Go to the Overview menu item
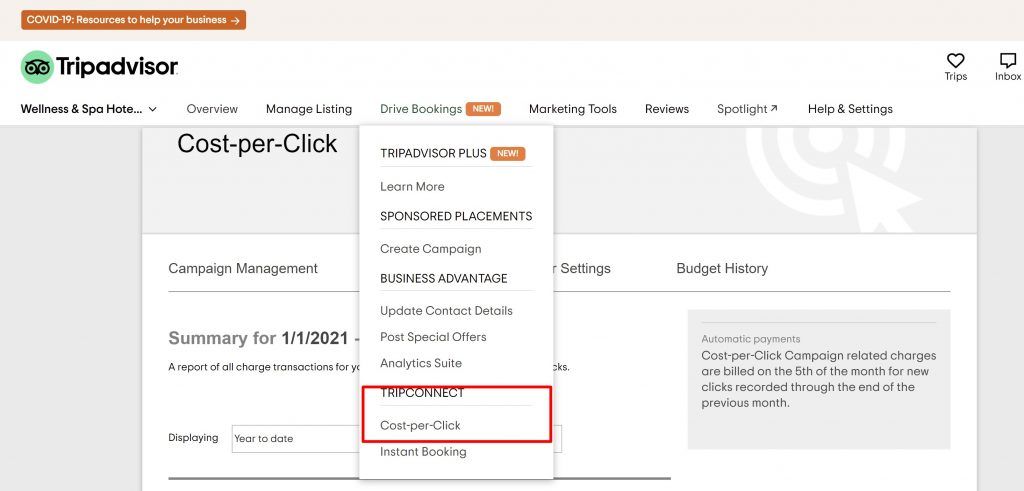Screen dimensions: 1024x491 (x=212, y=109)
